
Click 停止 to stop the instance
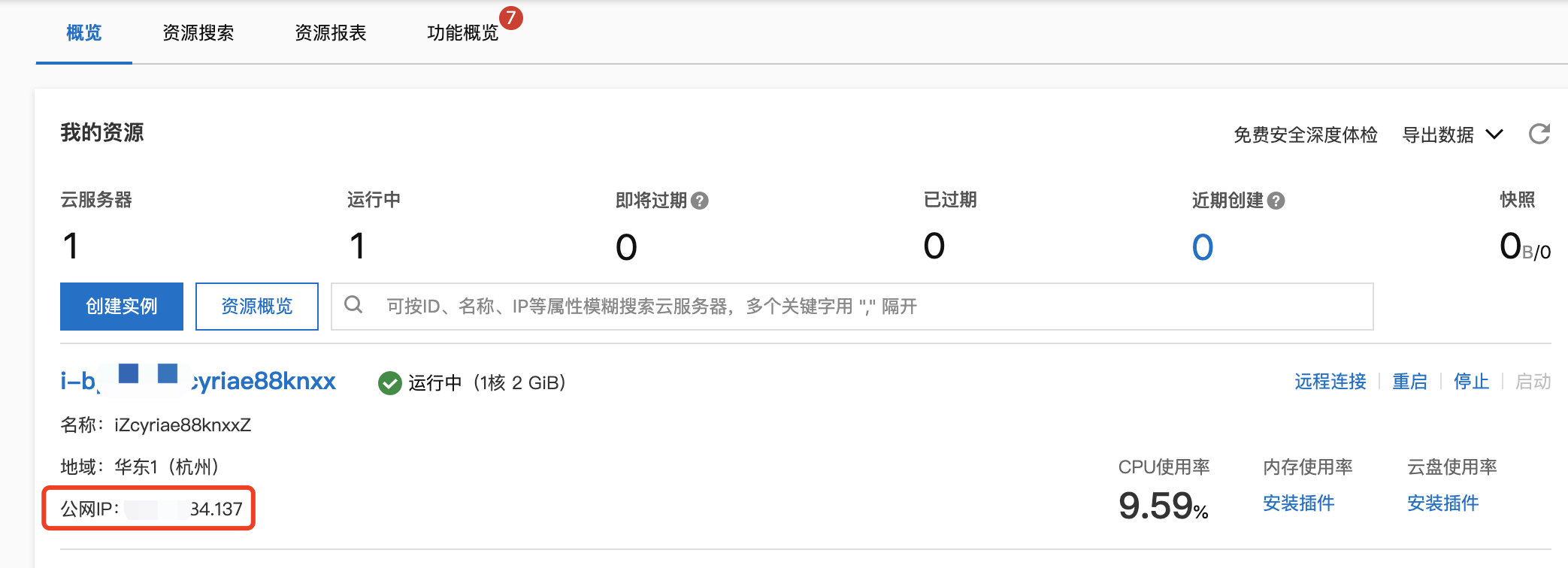pos(1472,382)
